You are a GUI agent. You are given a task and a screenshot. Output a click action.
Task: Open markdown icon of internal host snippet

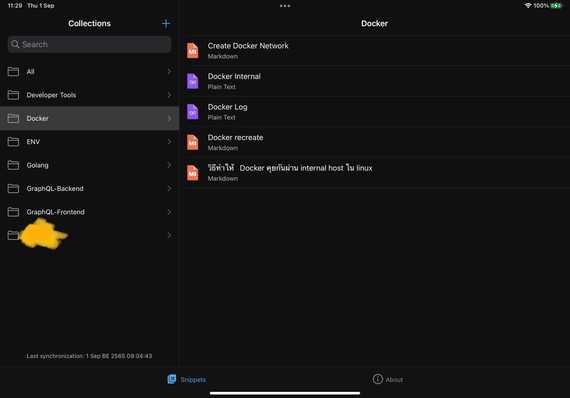point(193,173)
